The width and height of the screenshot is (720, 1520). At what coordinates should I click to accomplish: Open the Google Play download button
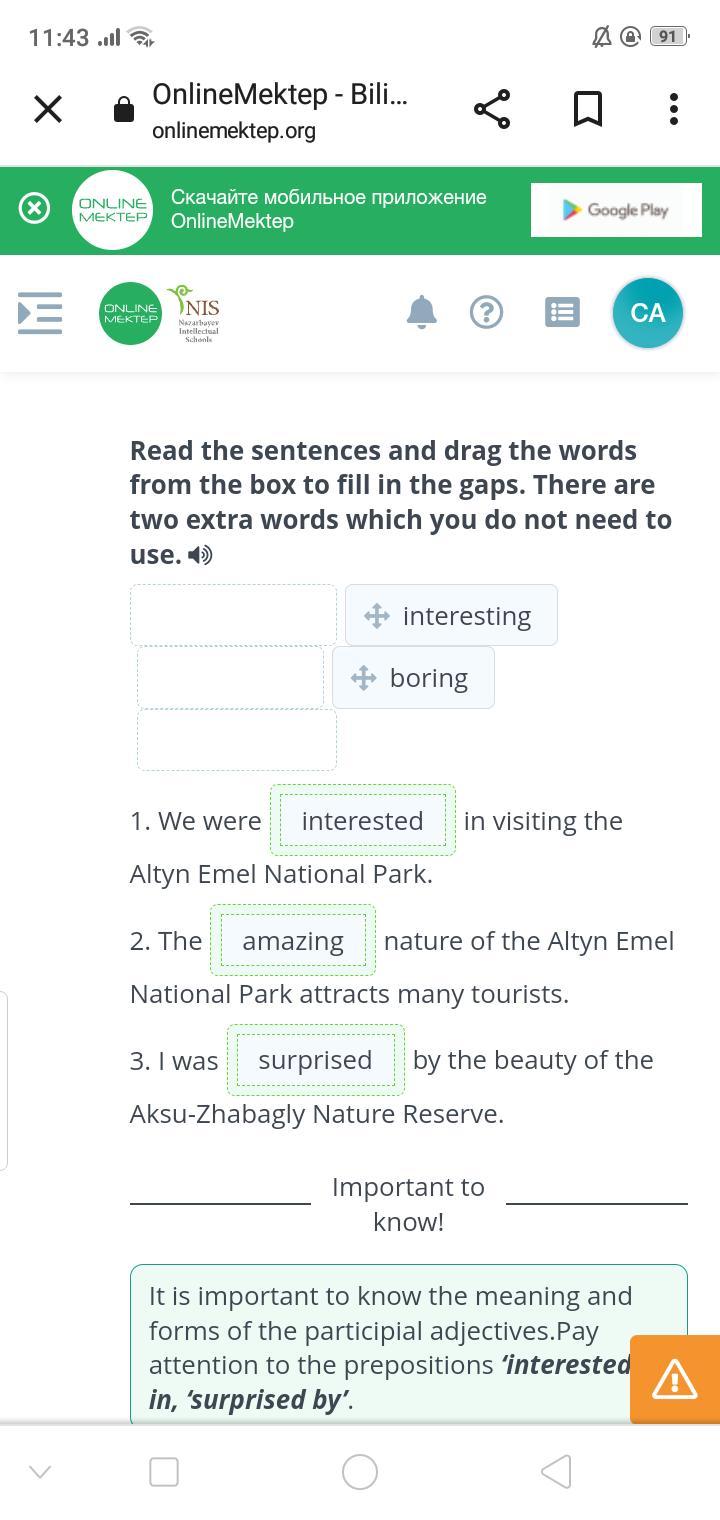[616, 210]
